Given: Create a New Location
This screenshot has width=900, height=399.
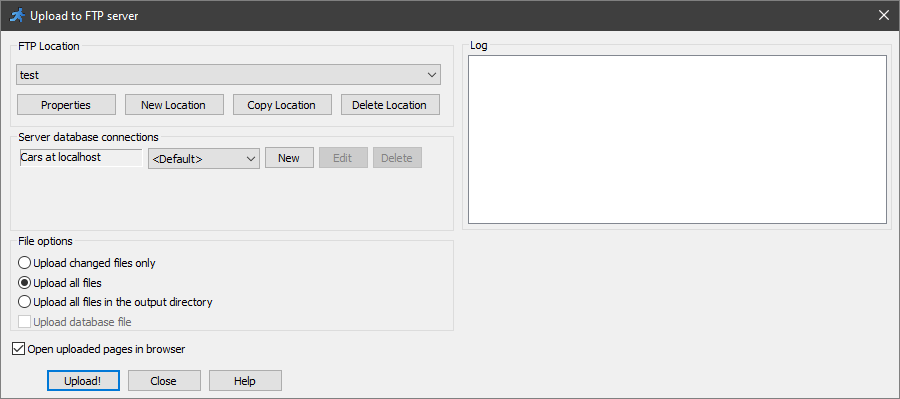Looking at the screenshot, I should (x=174, y=105).
